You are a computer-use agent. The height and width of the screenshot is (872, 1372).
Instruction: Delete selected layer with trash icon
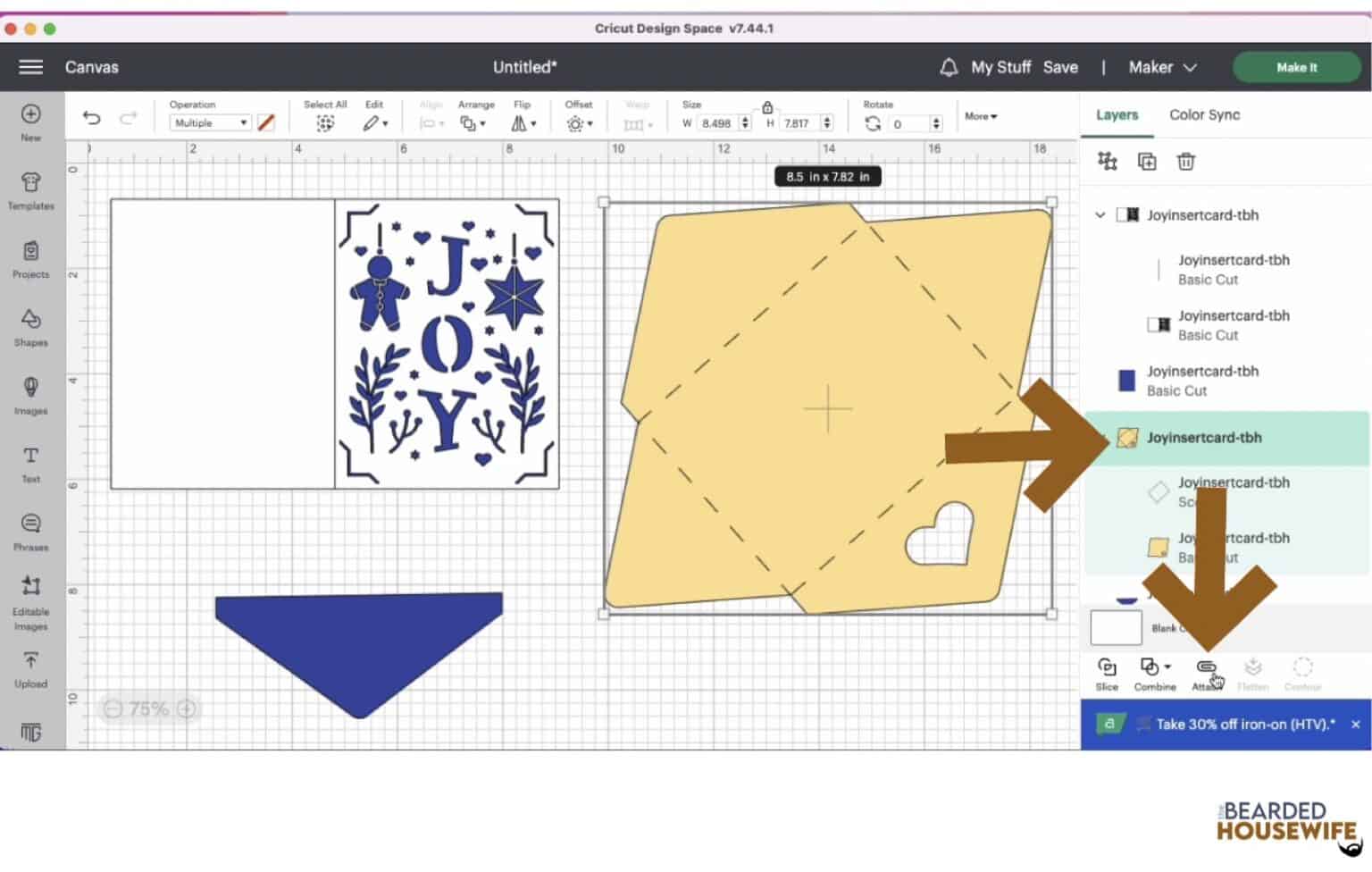coord(1185,162)
